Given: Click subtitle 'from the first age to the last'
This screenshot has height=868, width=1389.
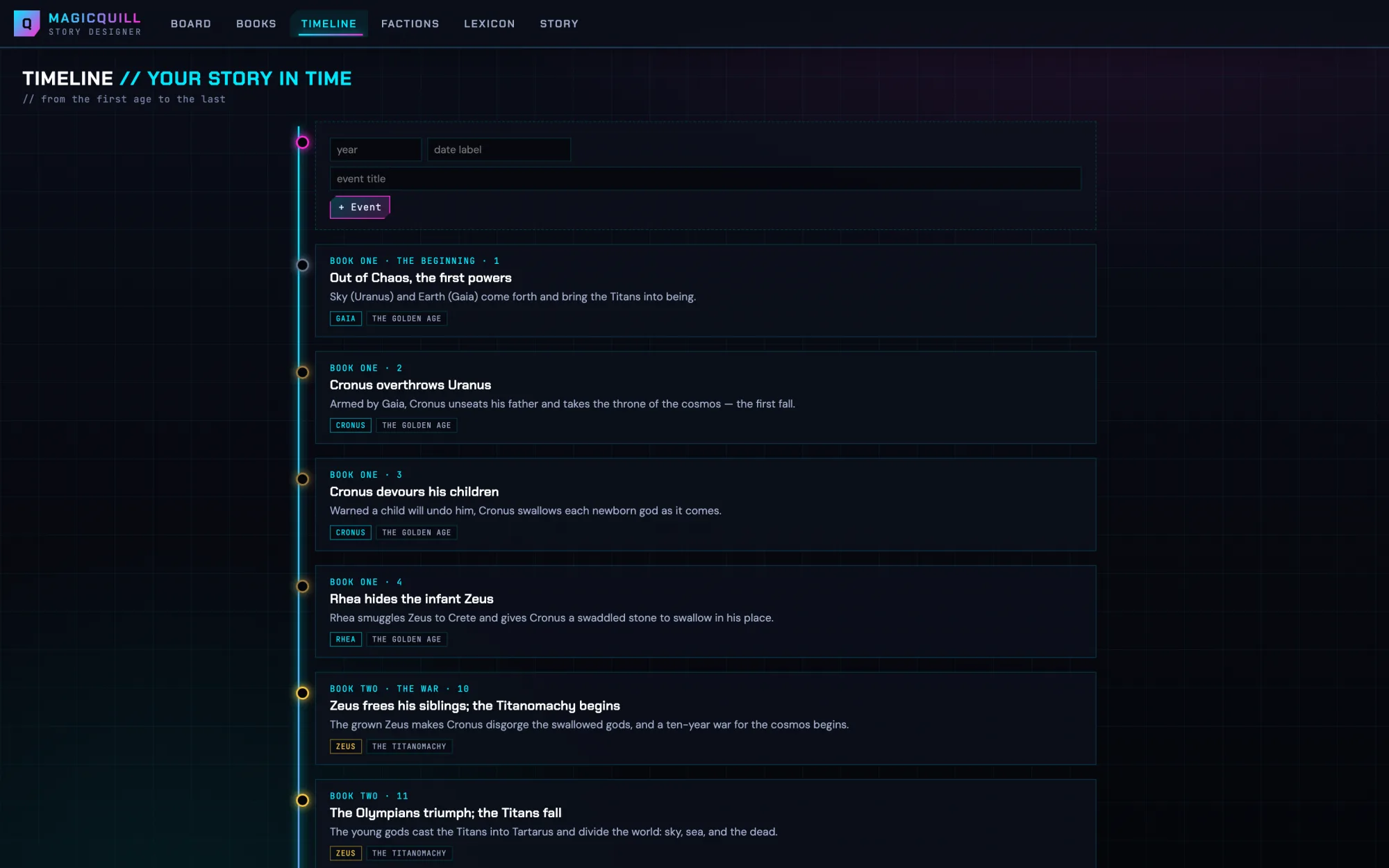Looking at the screenshot, I should [124, 99].
